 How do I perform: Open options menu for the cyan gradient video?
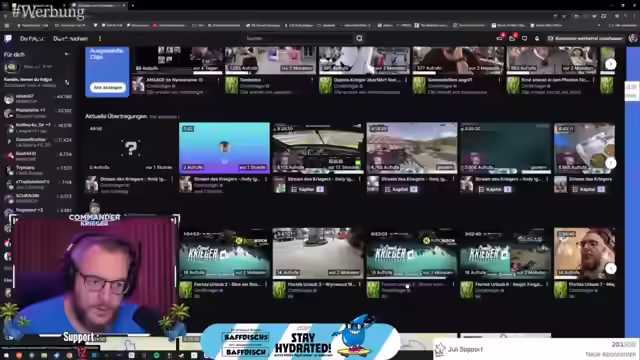click(x=266, y=179)
